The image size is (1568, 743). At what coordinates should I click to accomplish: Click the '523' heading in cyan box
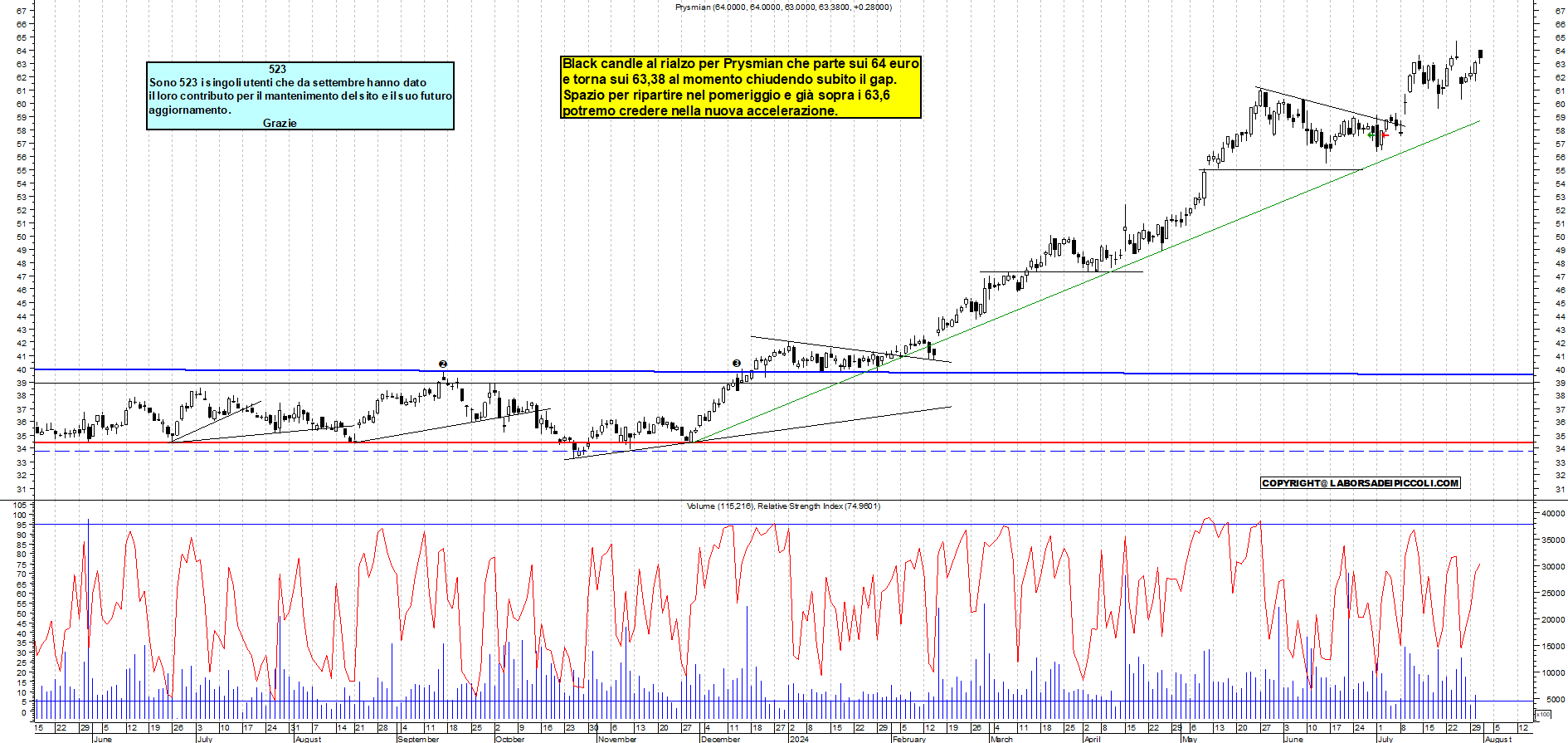pyautogui.click(x=277, y=70)
